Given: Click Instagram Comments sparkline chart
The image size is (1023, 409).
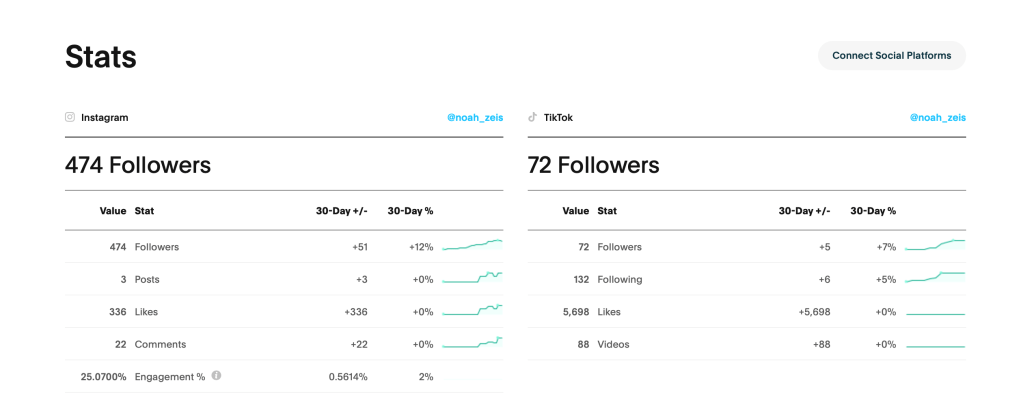Looking at the screenshot, I should pos(472,344).
